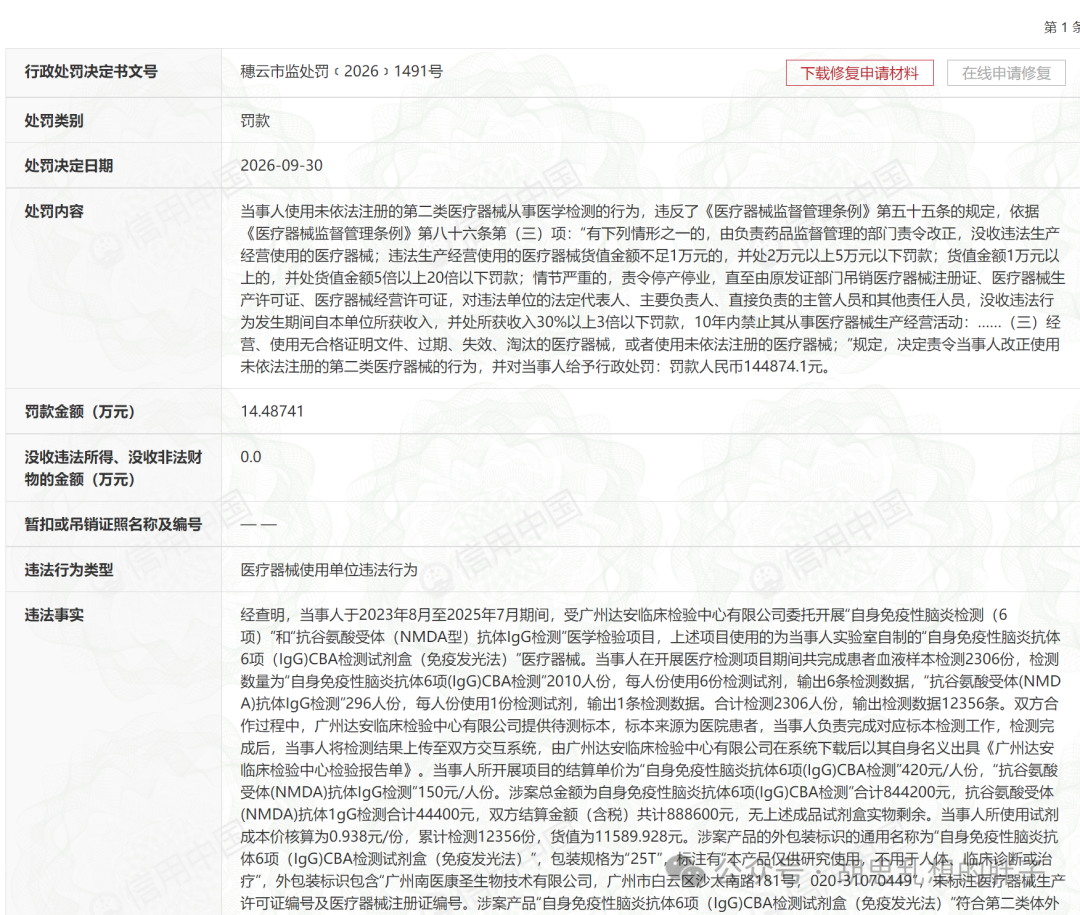Click the 处罚内容 label
Screen dimensions: 1080x915
pyautogui.click(x=54, y=212)
